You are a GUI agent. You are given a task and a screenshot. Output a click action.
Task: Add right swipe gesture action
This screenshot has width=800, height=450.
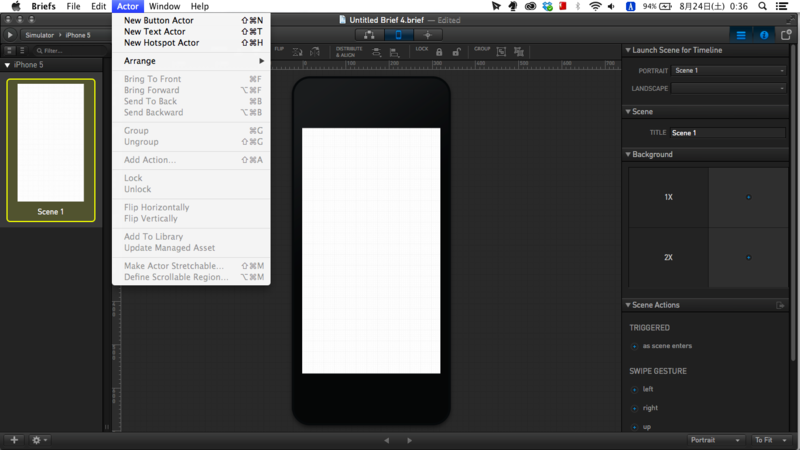tap(635, 408)
